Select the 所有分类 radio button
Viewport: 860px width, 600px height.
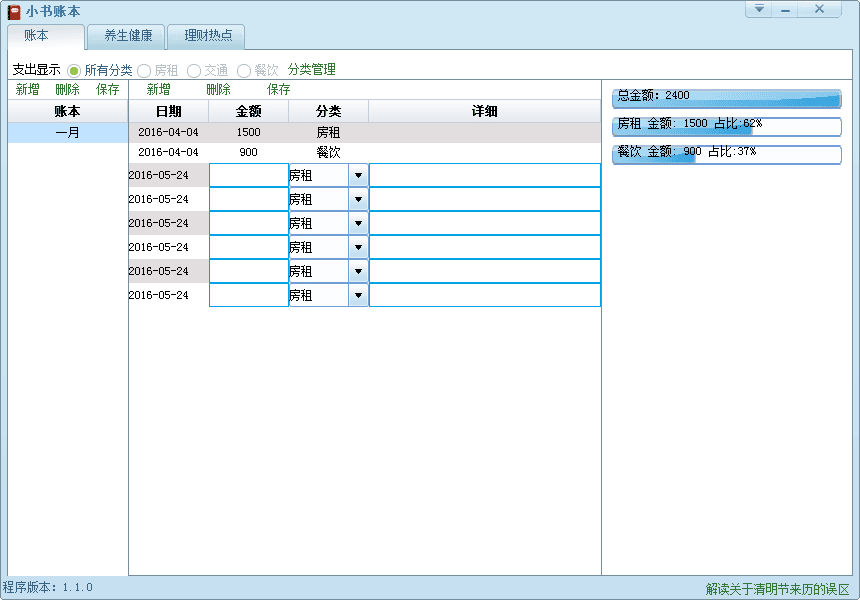pyautogui.click(x=75, y=70)
